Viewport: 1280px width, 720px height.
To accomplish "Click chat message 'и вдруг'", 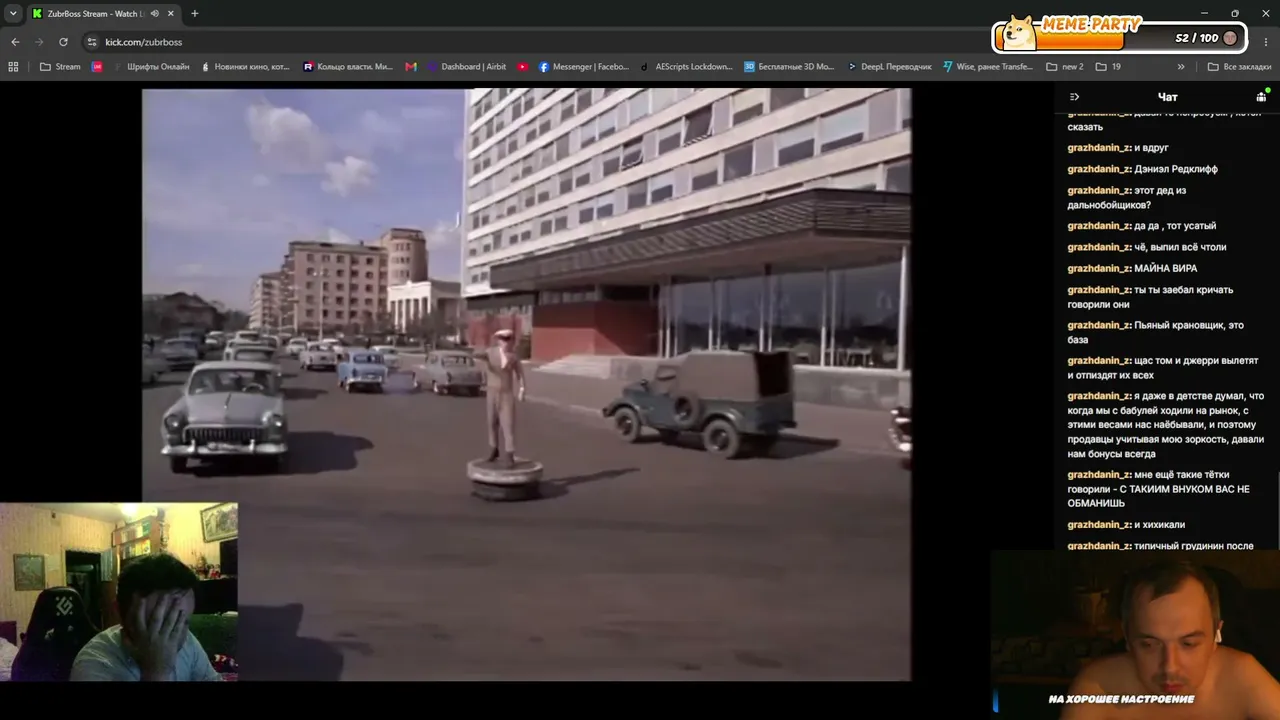I will (1118, 148).
